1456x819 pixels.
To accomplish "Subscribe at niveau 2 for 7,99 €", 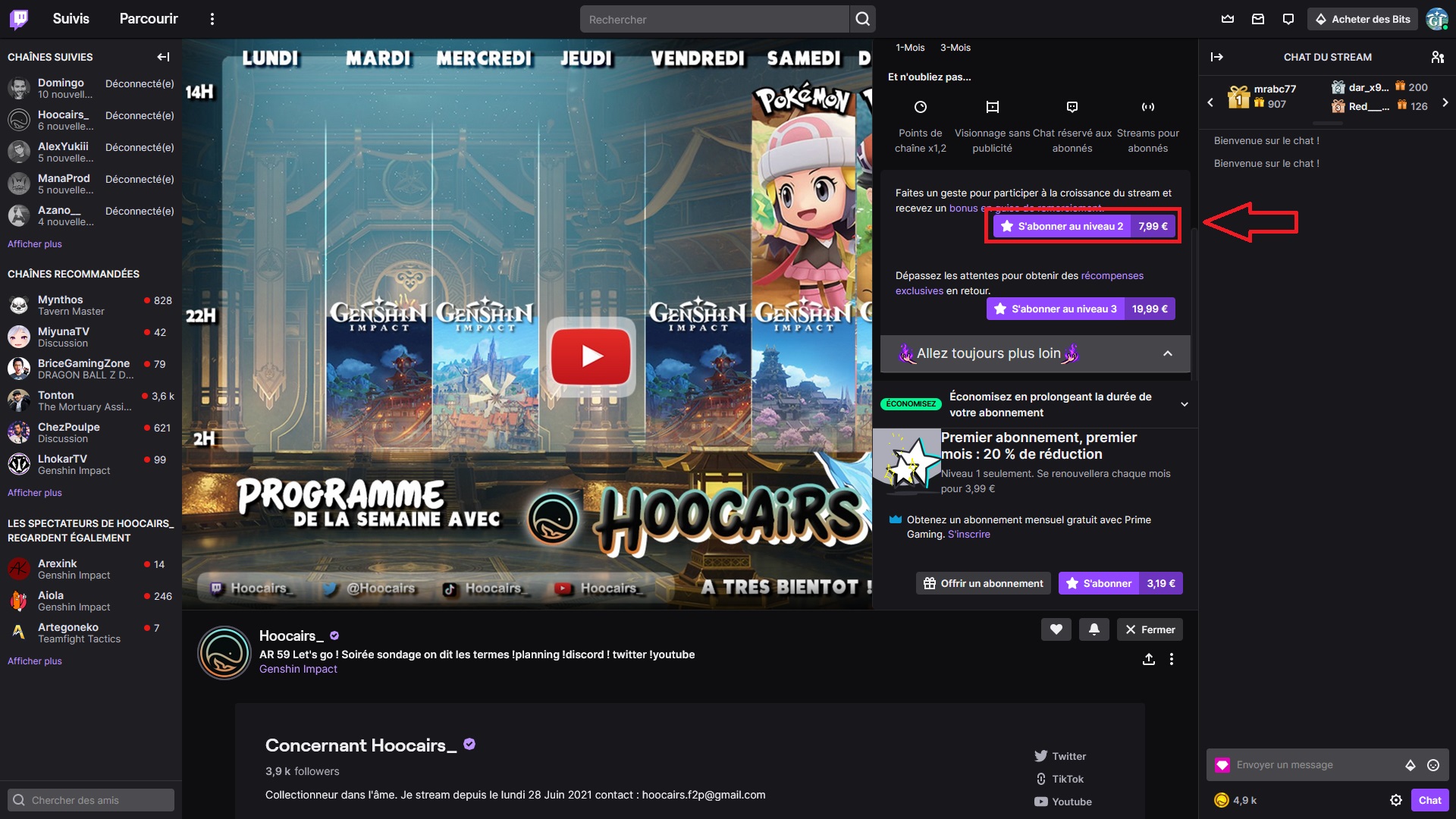I will [x=1084, y=226].
